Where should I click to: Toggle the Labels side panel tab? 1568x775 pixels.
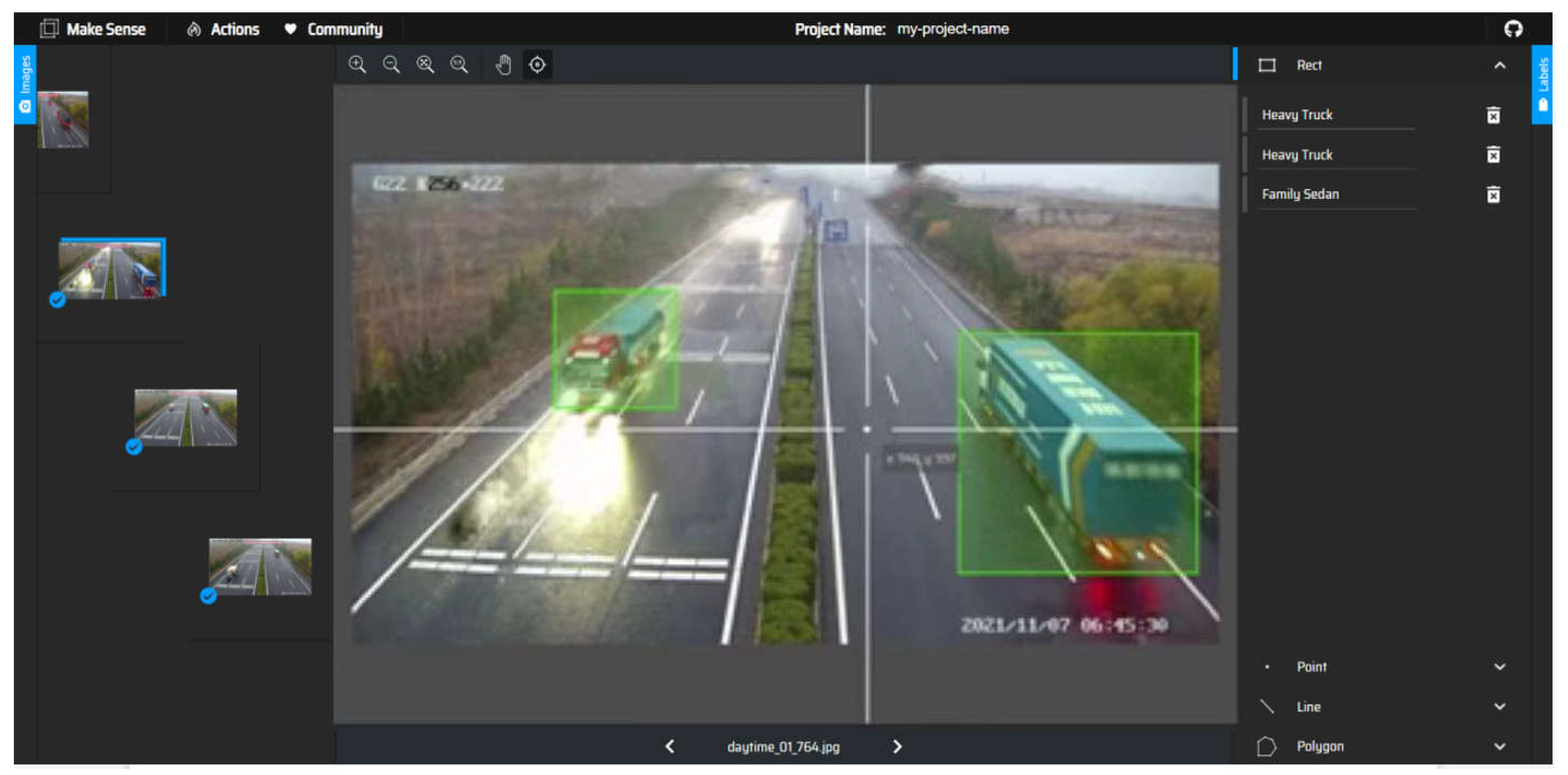click(1543, 84)
